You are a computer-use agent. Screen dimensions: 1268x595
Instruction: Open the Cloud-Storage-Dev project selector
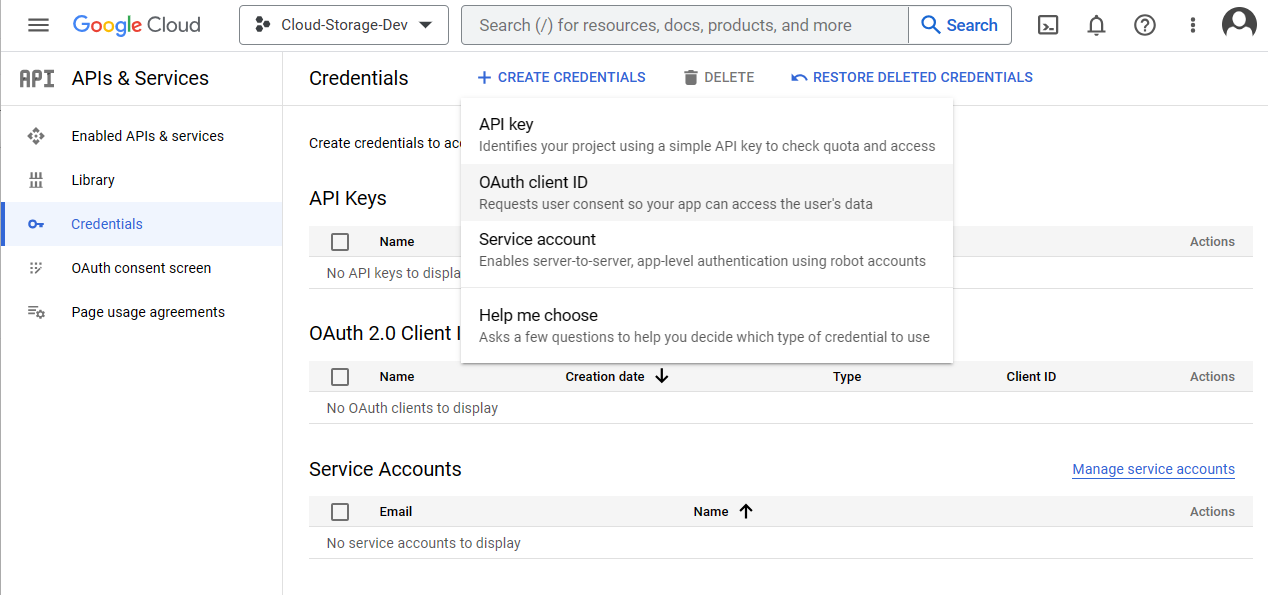(343, 25)
